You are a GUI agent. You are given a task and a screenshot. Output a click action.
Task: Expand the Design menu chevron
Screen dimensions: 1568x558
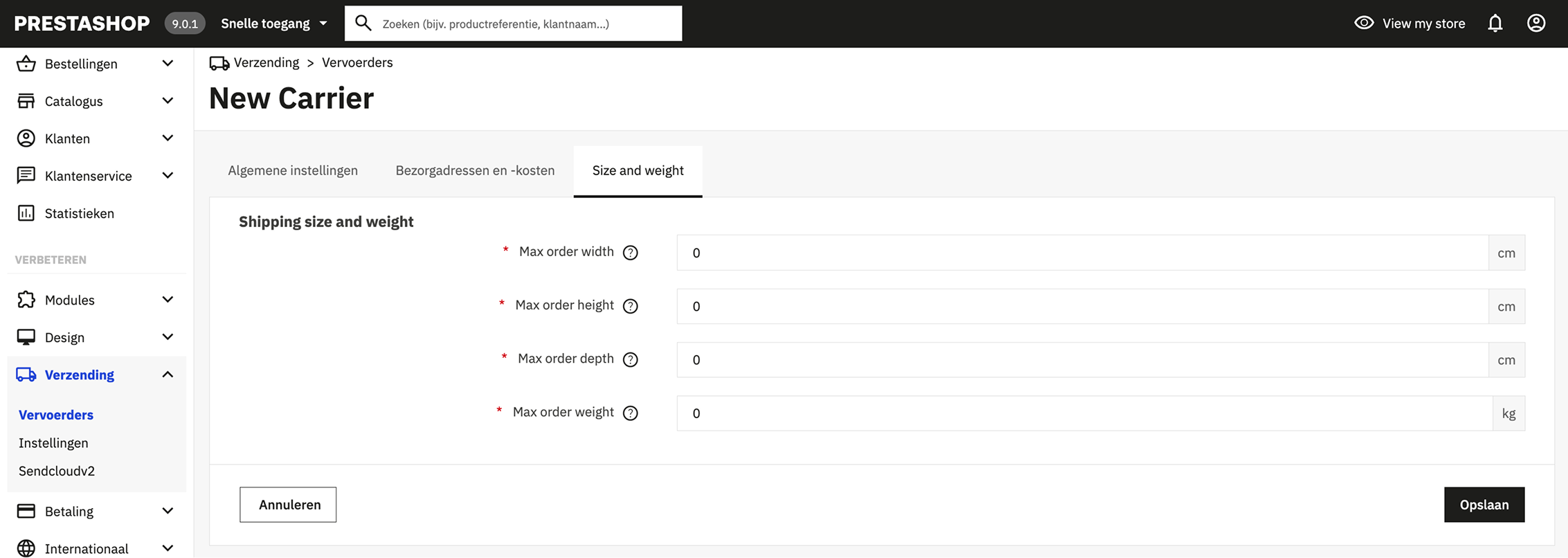168,337
